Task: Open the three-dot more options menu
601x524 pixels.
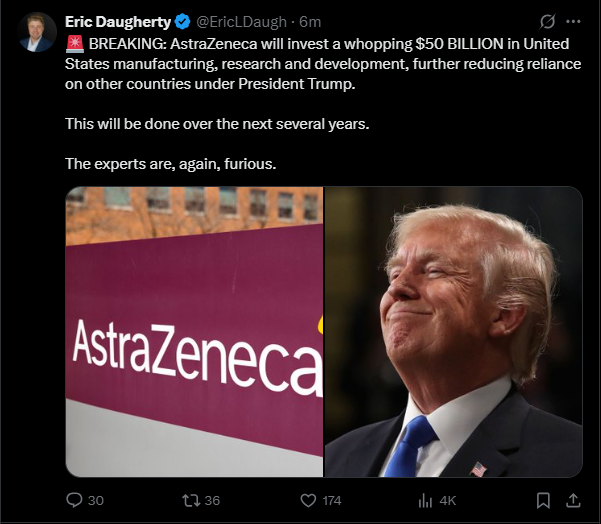Action: point(573,21)
